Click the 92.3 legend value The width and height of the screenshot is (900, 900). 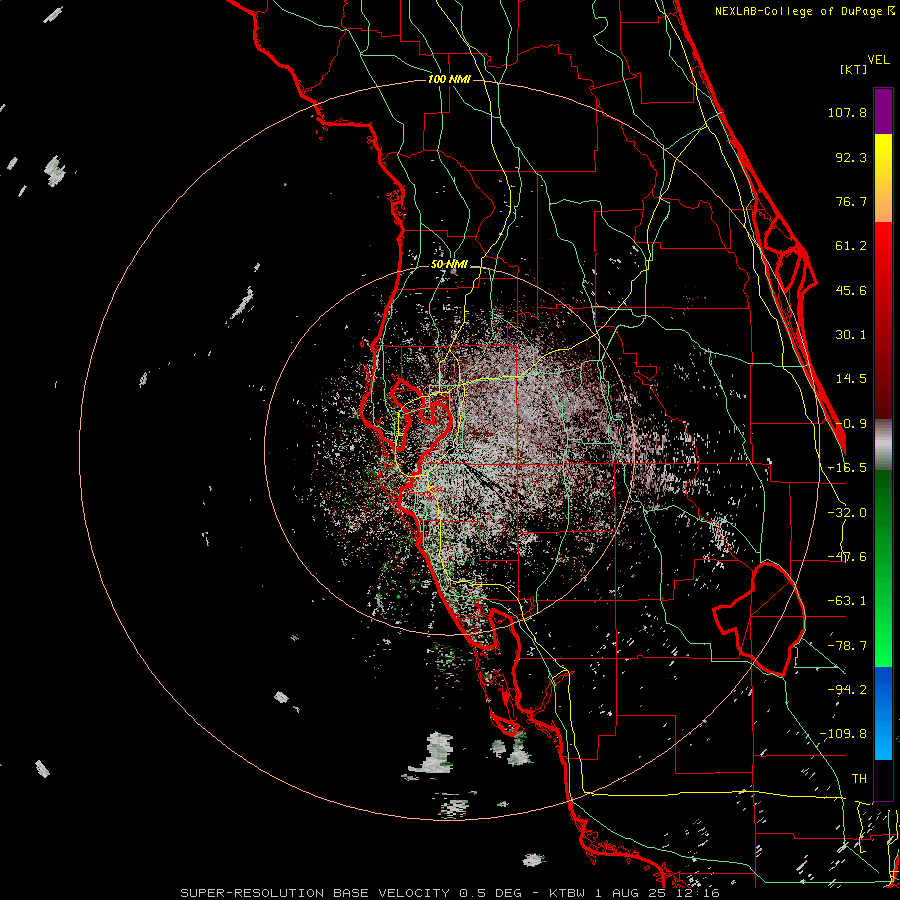[851, 157]
